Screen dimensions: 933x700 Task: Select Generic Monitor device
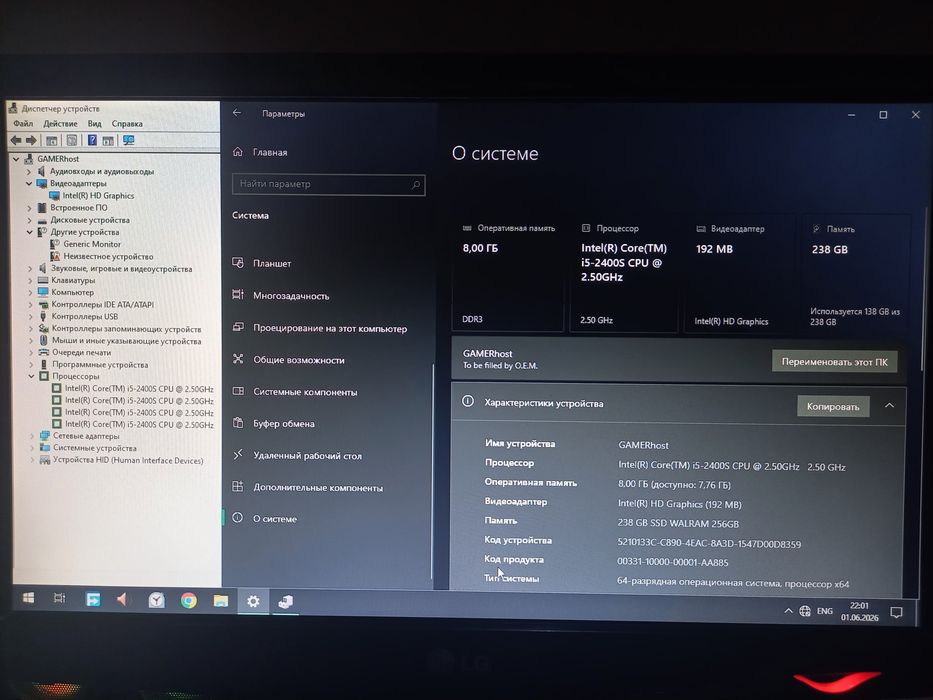92,244
